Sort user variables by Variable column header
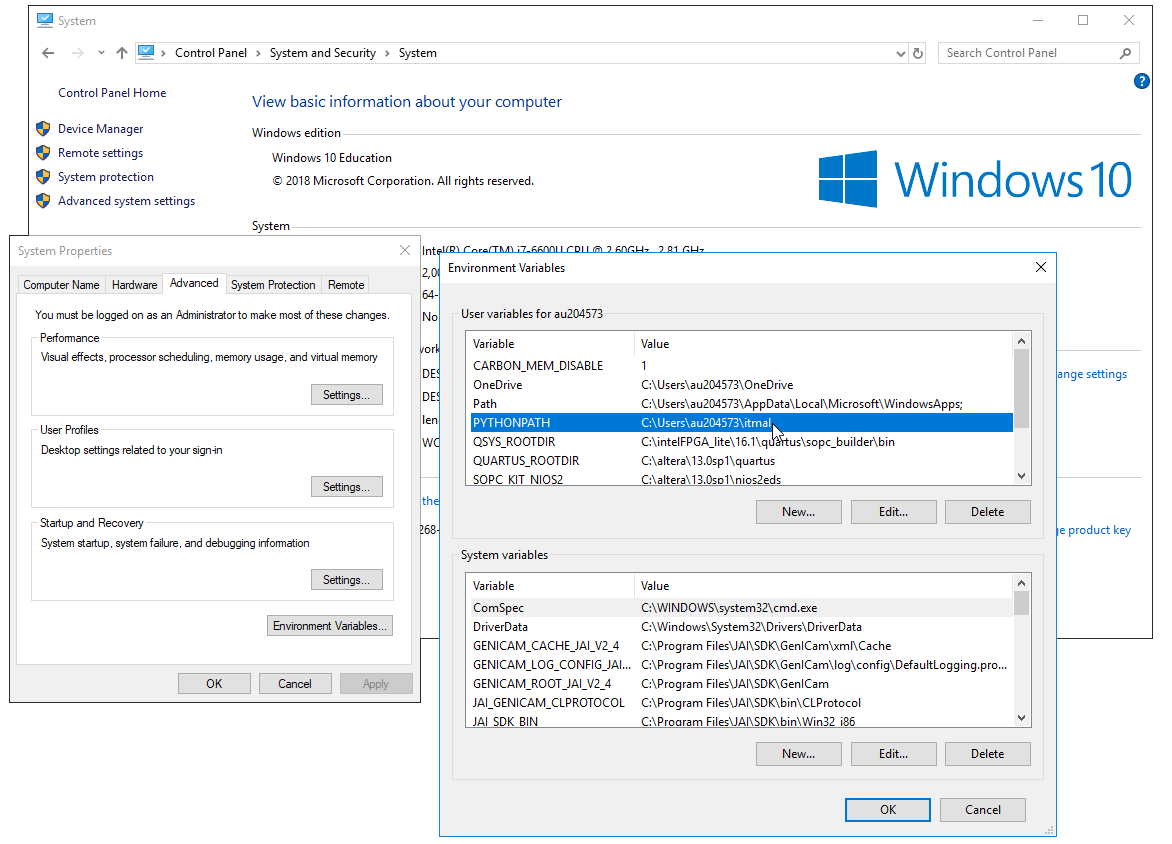This screenshot has height=844, width=1172. click(x=550, y=344)
